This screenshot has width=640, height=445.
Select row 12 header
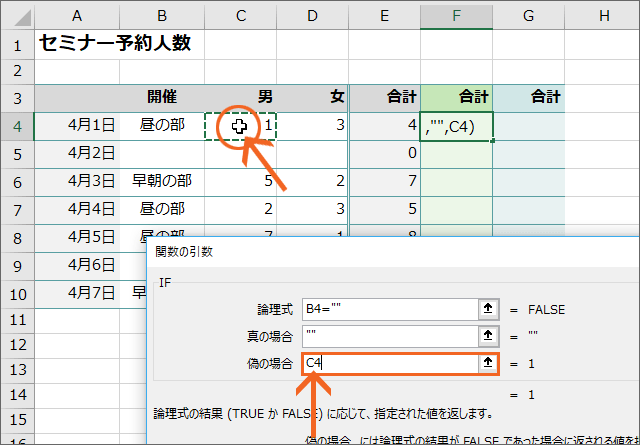click(18, 345)
